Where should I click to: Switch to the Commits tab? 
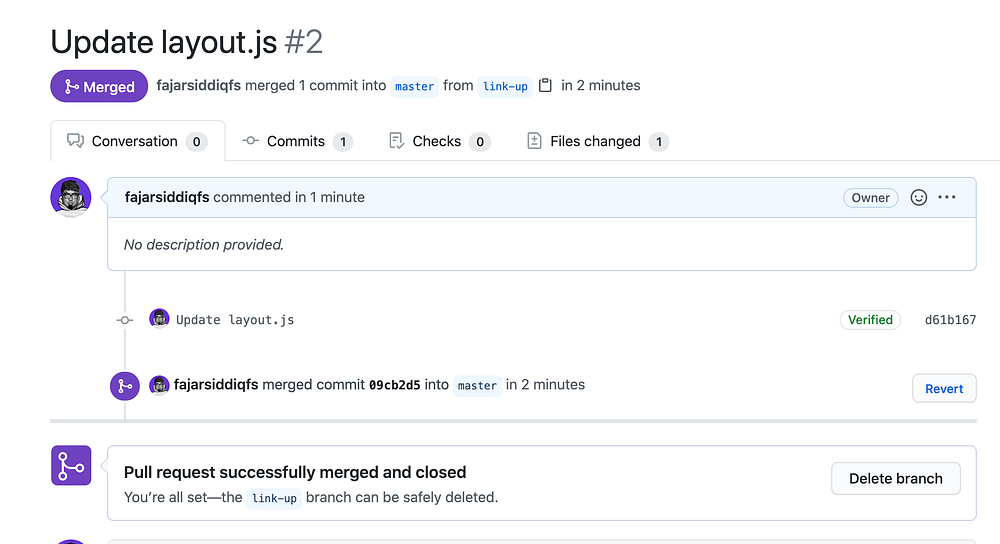pos(297,141)
